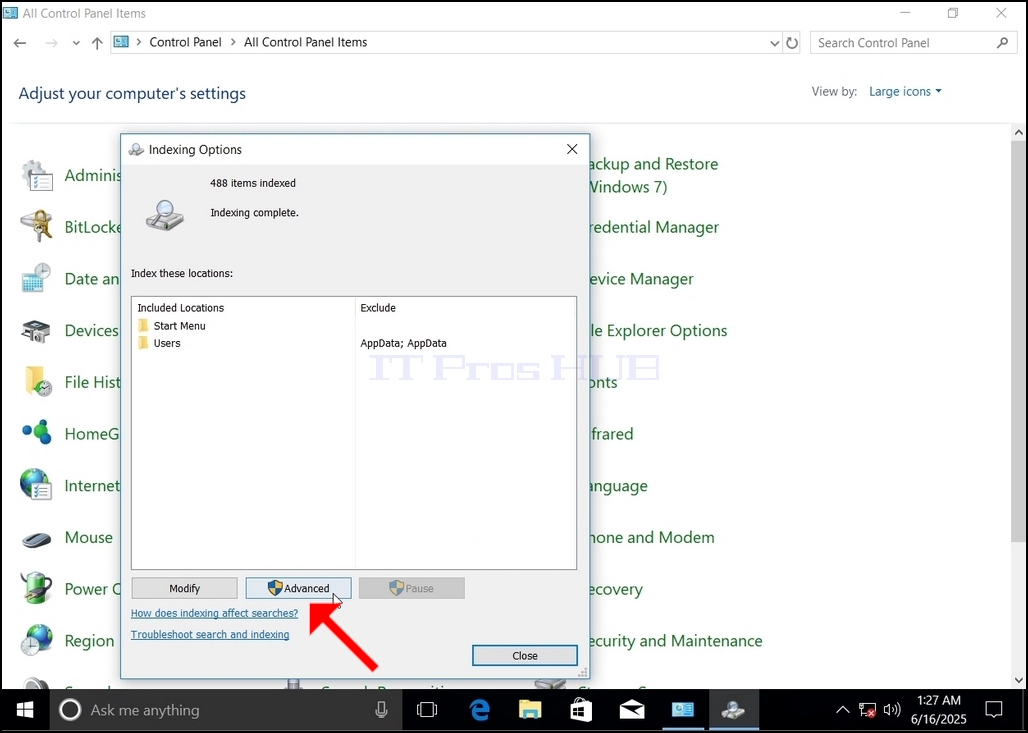The height and width of the screenshot is (733, 1028).
Task: Open File Explorer from the taskbar
Action: (530, 710)
